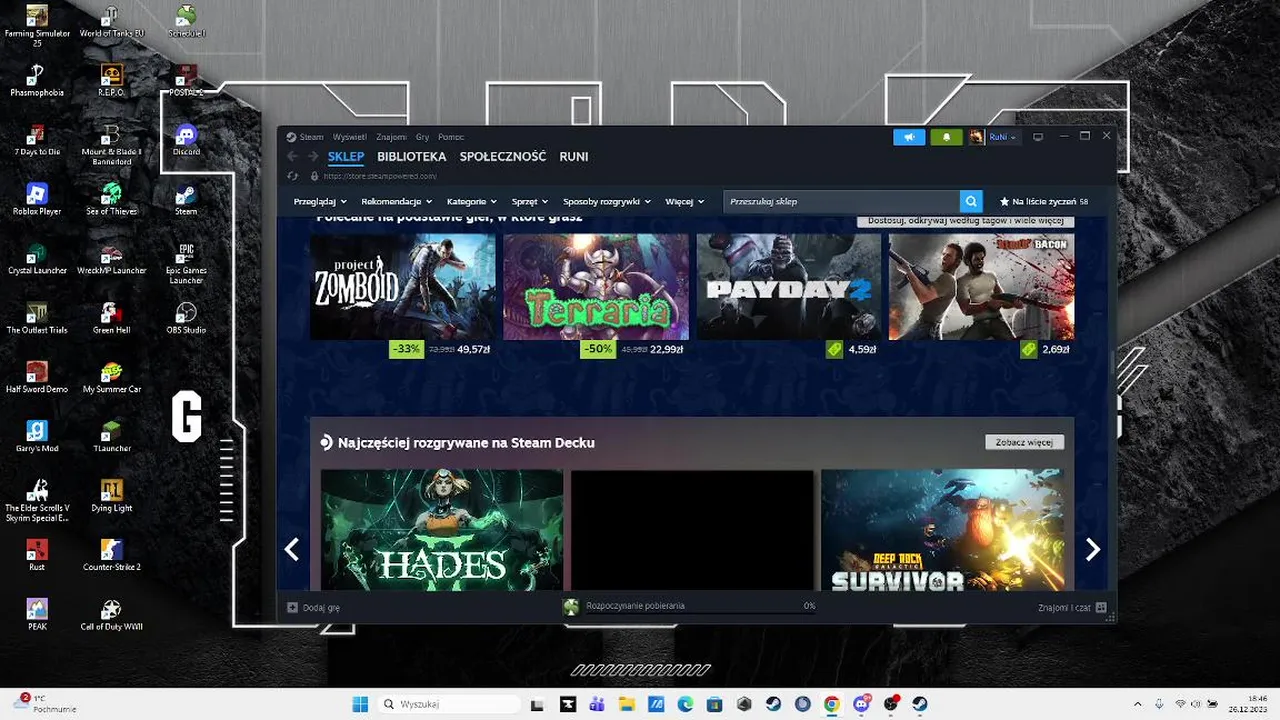This screenshot has height=720, width=1280.
Task: Select the My Summer Car desktop icon
Action: click(x=111, y=376)
